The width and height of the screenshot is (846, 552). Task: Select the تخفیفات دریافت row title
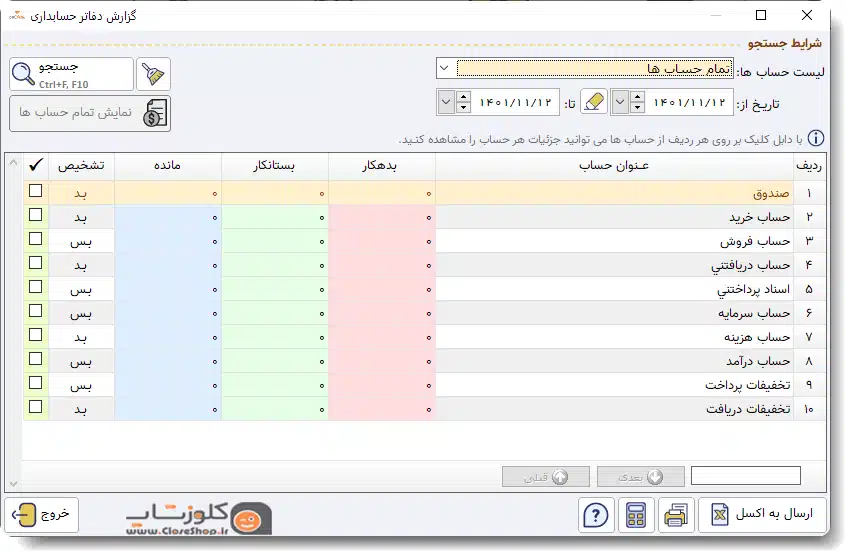click(x=748, y=409)
